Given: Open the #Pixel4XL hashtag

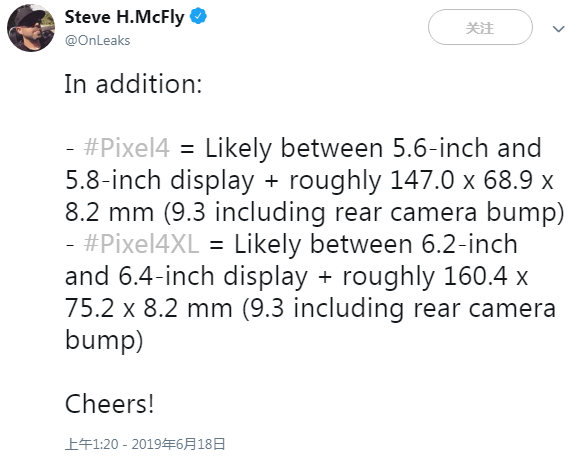Looking at the screenshot, I should click(x=141, y=244).
